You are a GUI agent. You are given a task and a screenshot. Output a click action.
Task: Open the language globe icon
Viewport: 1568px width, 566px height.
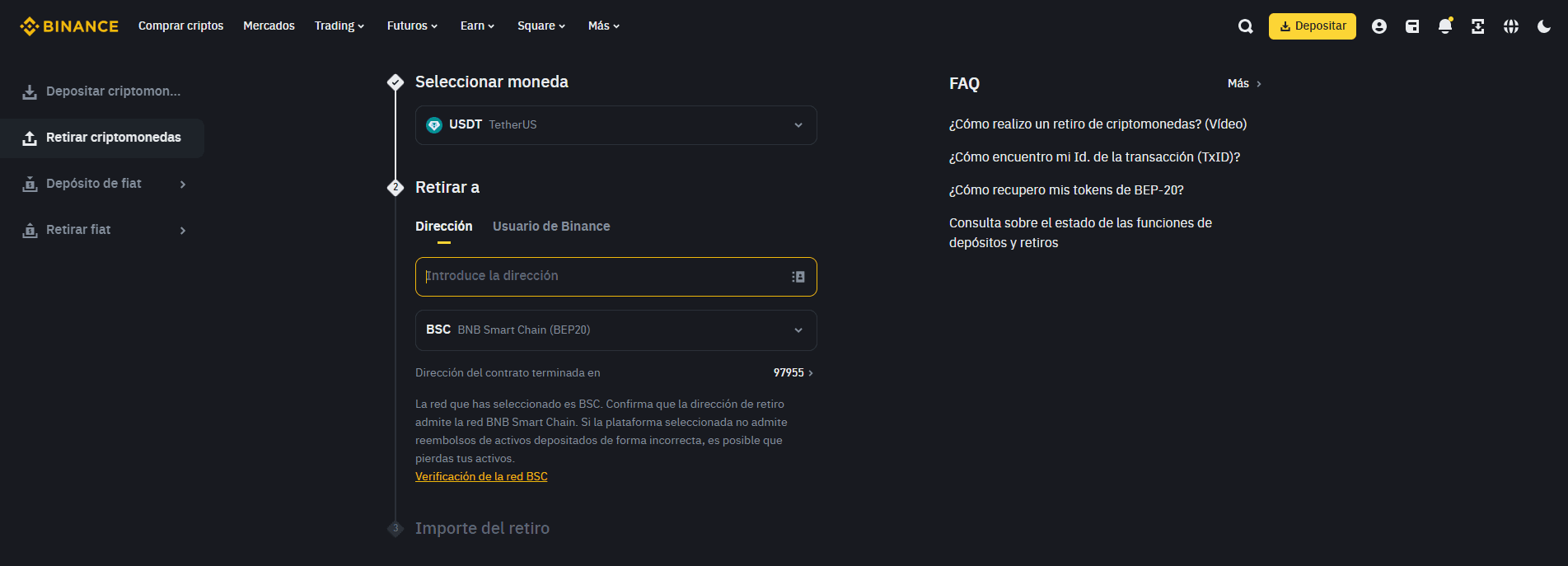[1511, 26]
